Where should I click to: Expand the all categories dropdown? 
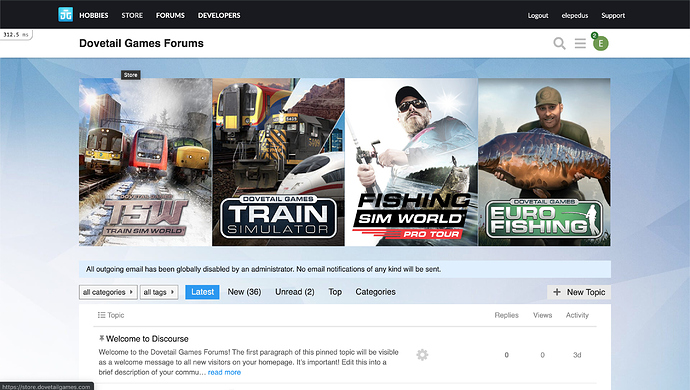click(108, 292)
